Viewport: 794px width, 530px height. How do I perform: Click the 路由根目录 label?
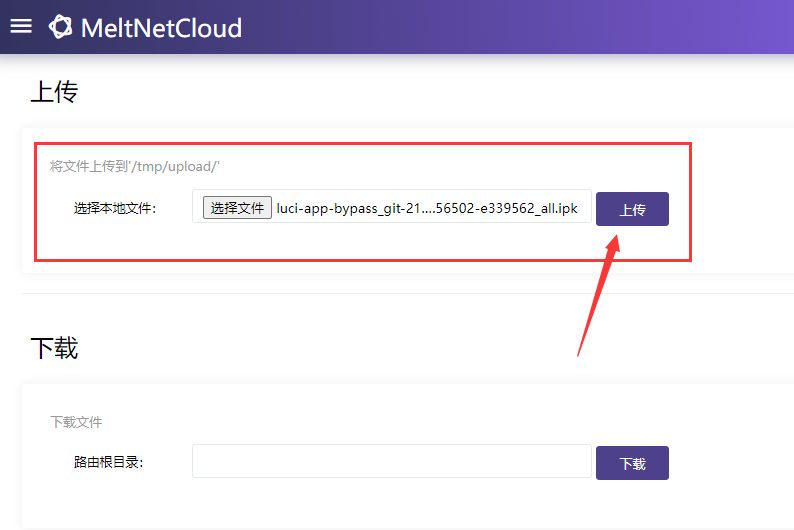click(x=108, y=462)
